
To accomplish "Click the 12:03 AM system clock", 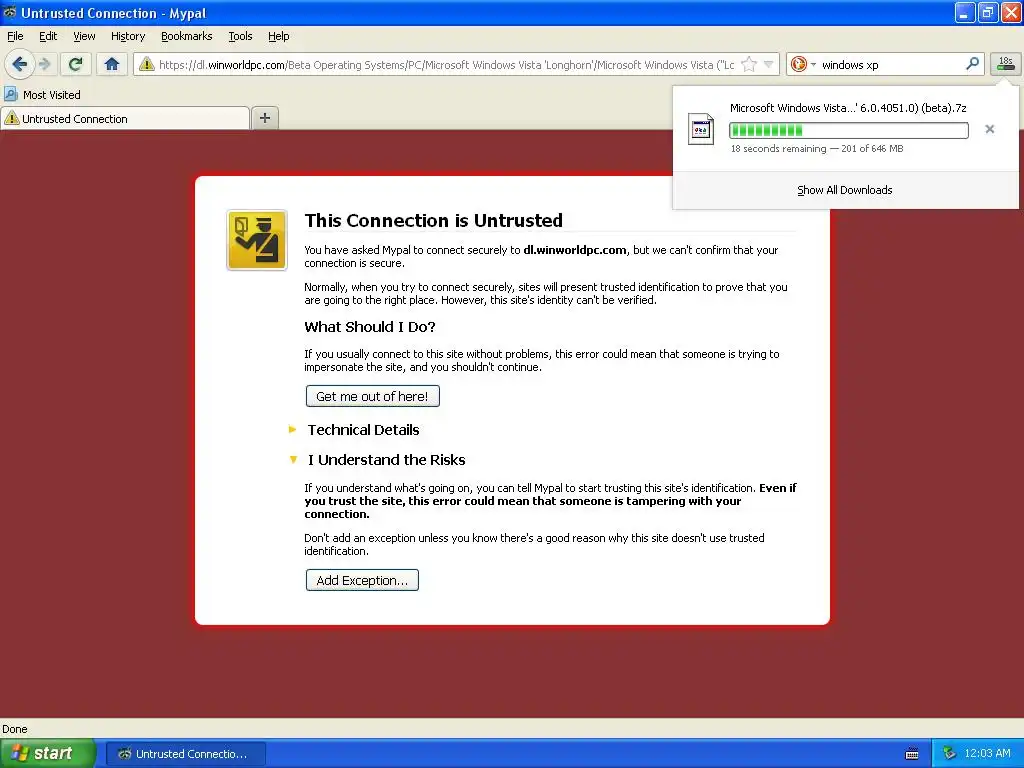I will point(987,753).
